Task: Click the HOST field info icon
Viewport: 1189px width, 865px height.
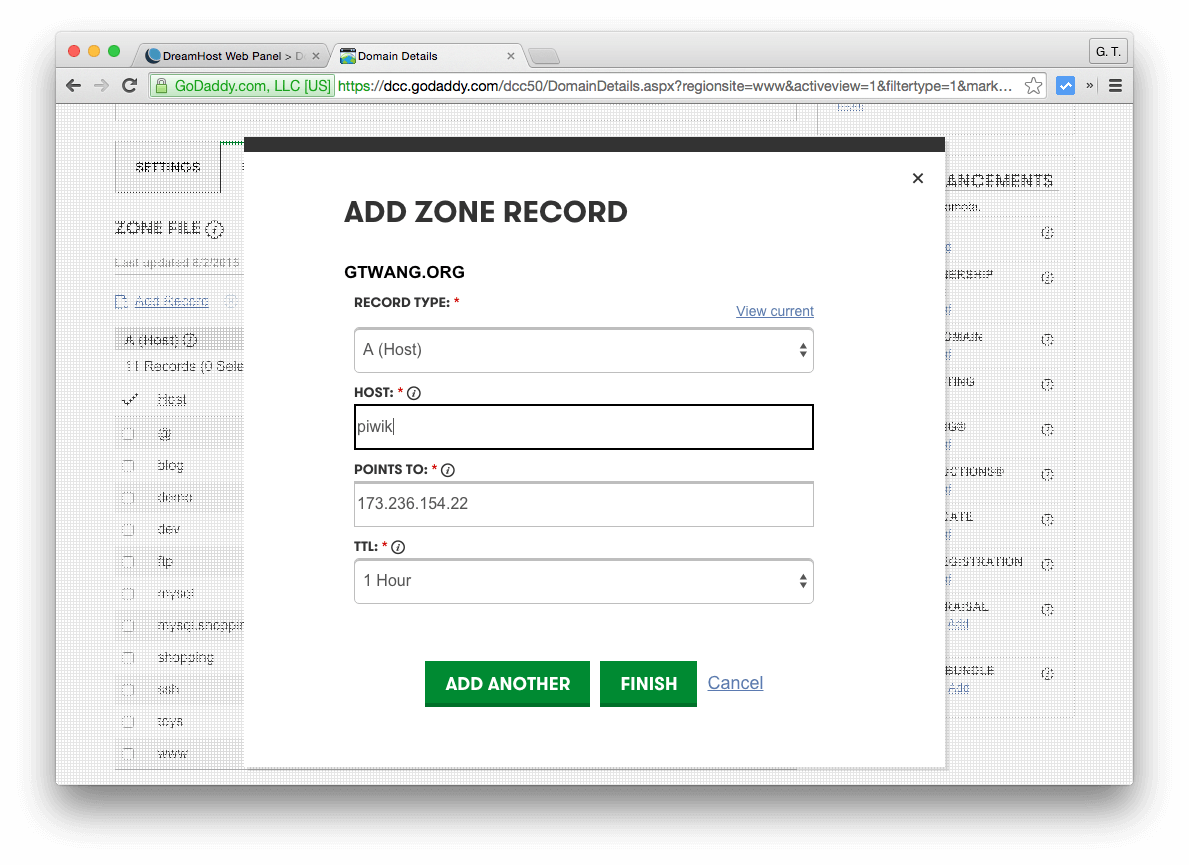Action: tap(414, 393)
